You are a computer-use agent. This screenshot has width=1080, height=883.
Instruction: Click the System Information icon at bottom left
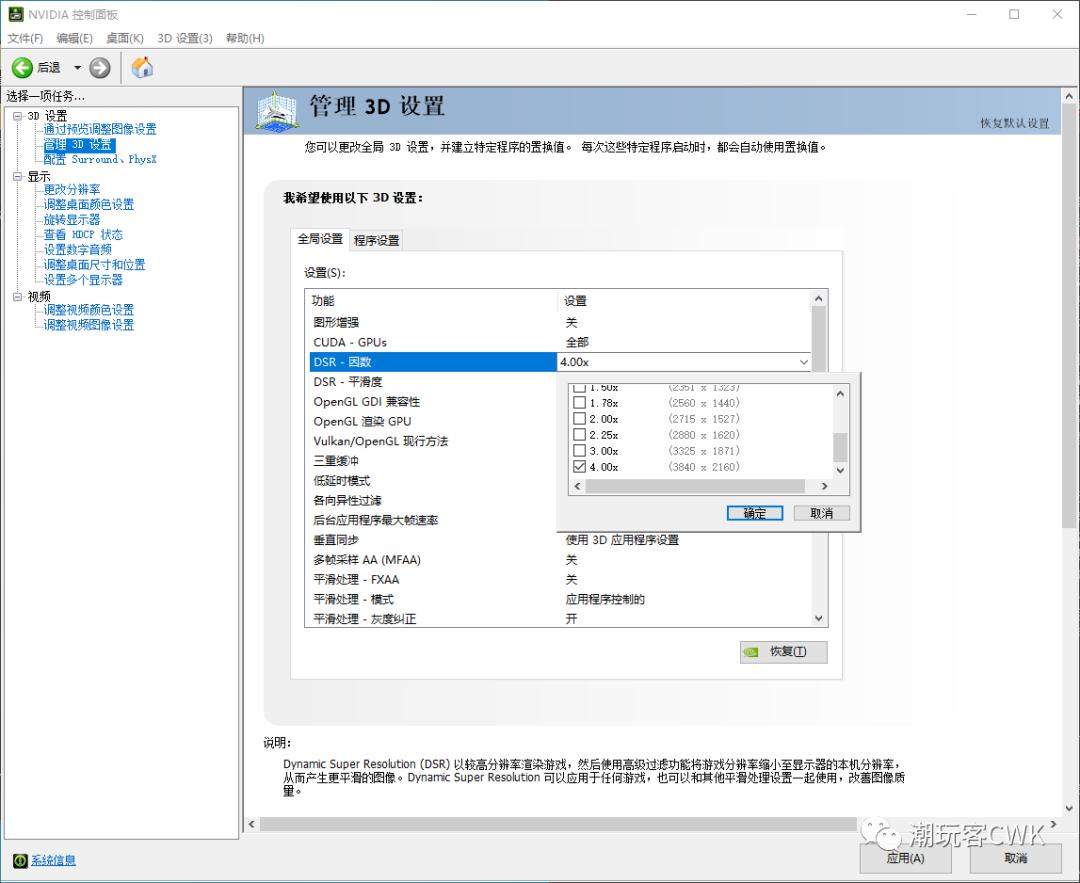click(19, 860)
